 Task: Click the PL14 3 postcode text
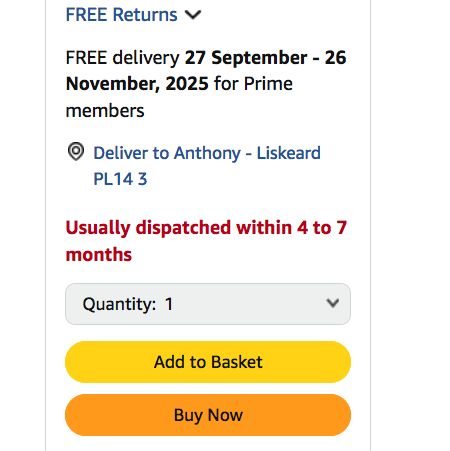click(120, 179)
